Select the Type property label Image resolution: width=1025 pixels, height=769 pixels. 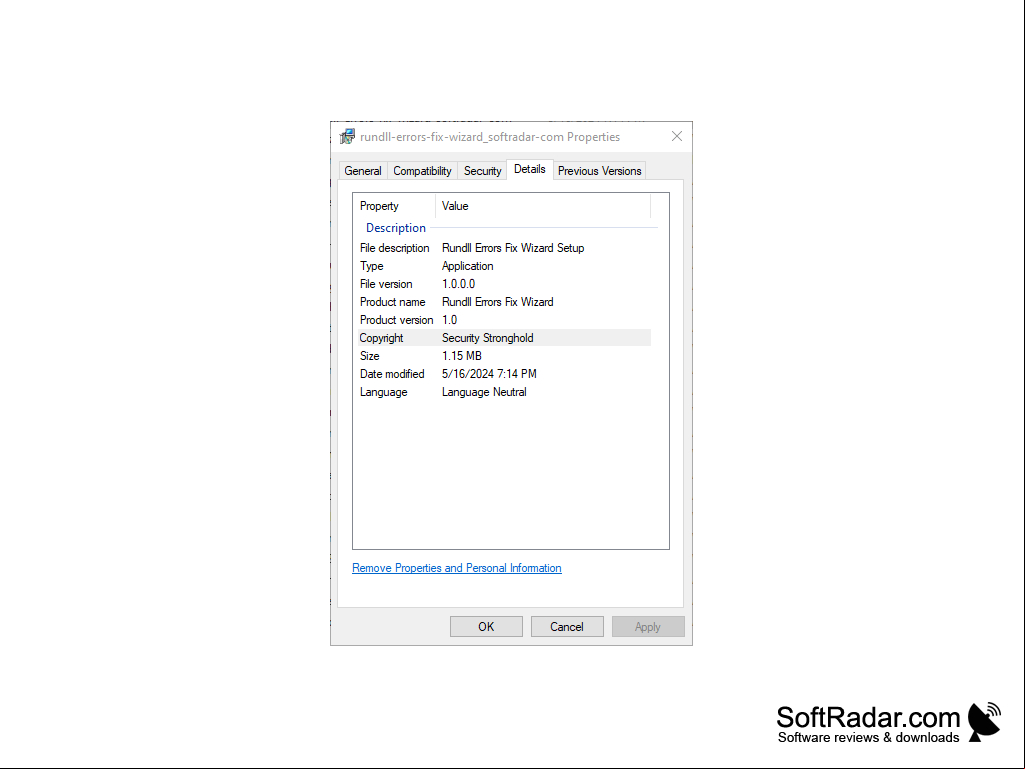coord(371,266)
